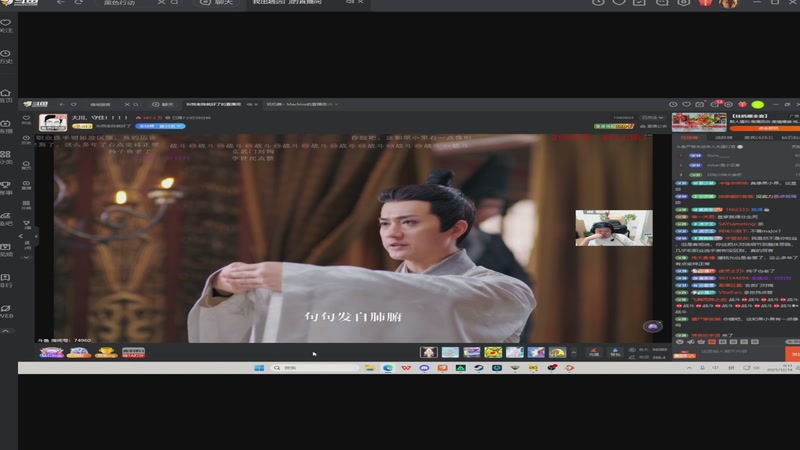The image size is (800, 450).
Task: Open 历史 in the outer left sidebar
Action: point(6,57)
